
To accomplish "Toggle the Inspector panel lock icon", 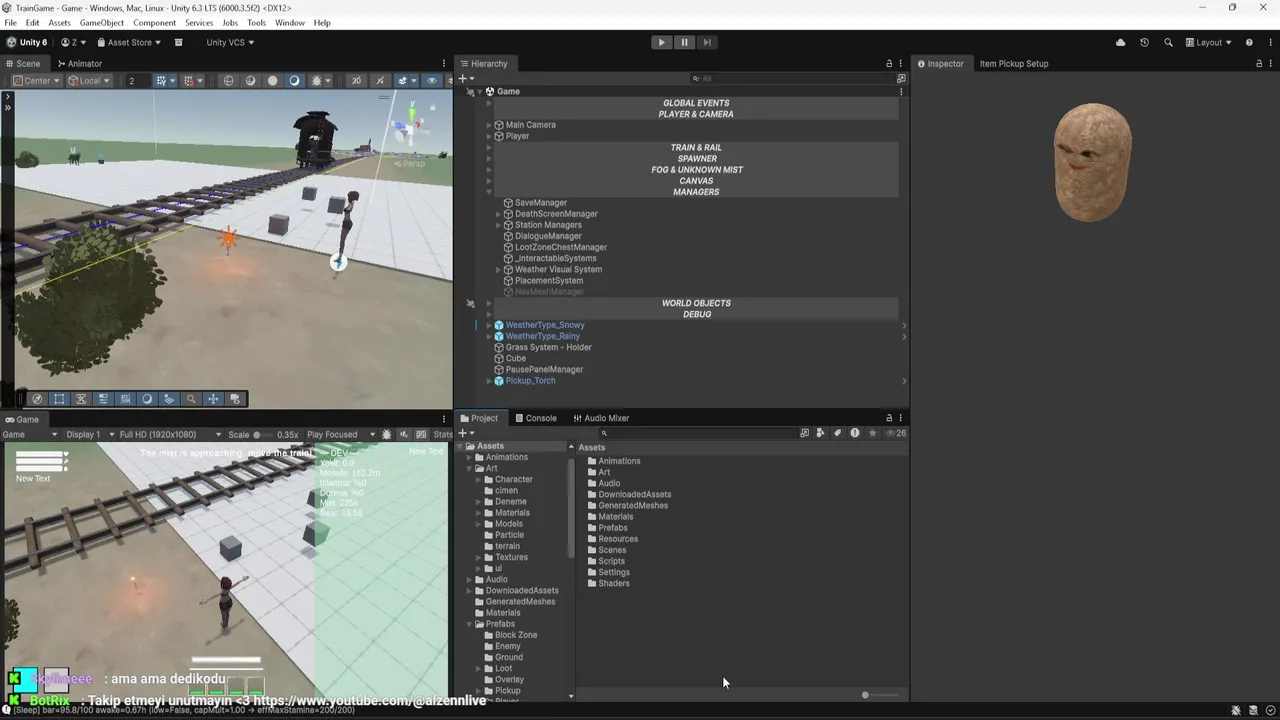I will coord(1259,63).
